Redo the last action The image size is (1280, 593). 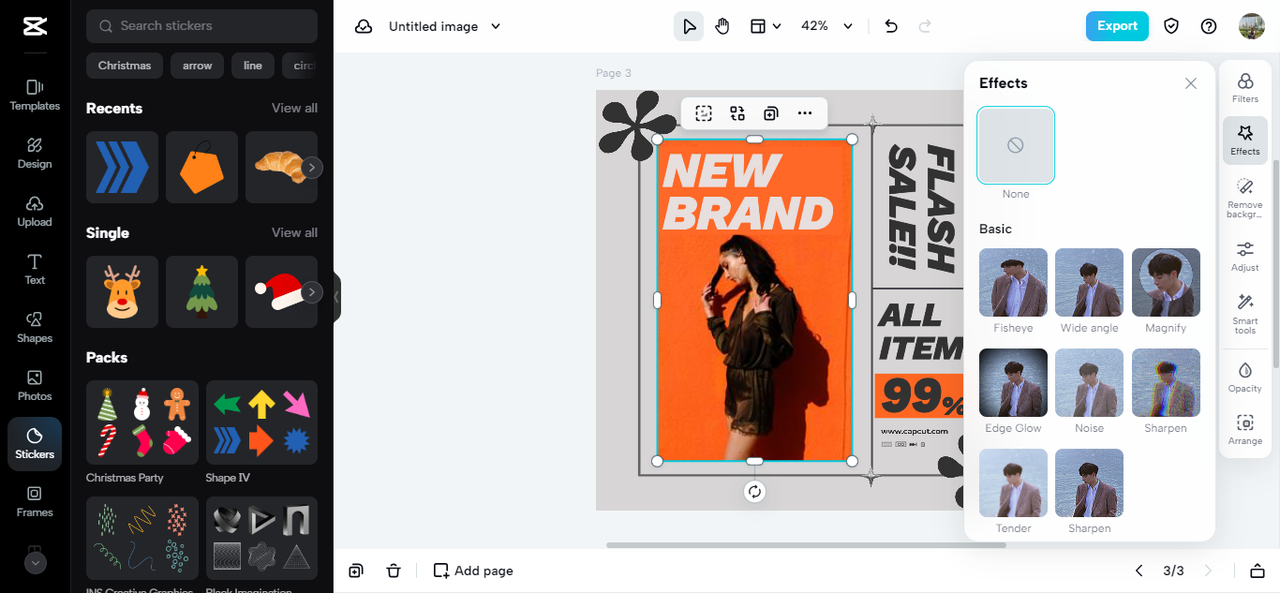(925, 27)
